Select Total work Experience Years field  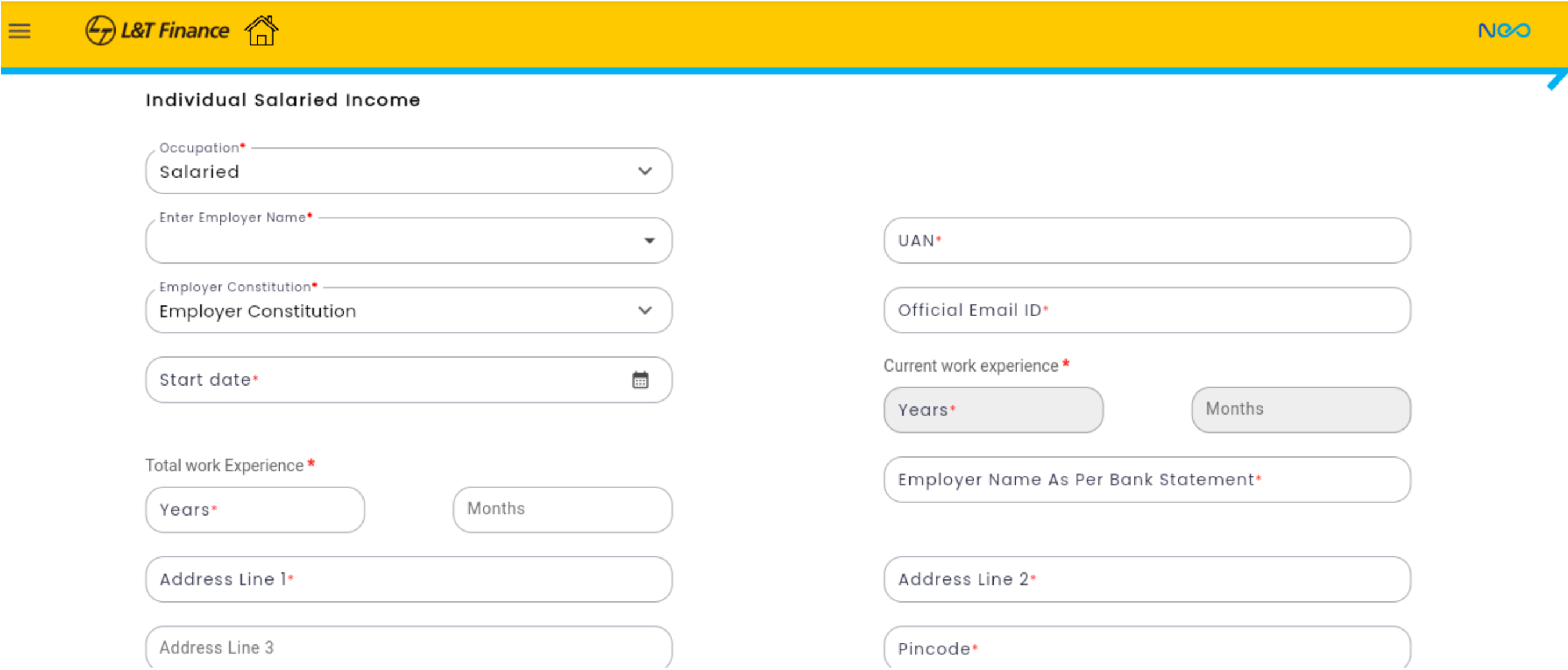[x=254, y=510]
